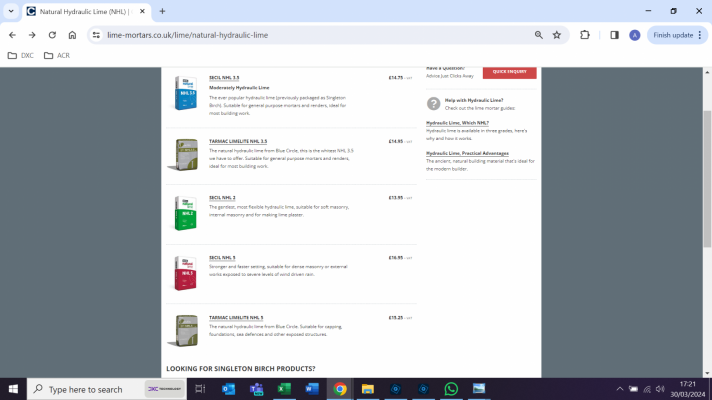712x400 pixels.
Task: Bookmark this page with the star icon
Action: [x=557, y=35]
